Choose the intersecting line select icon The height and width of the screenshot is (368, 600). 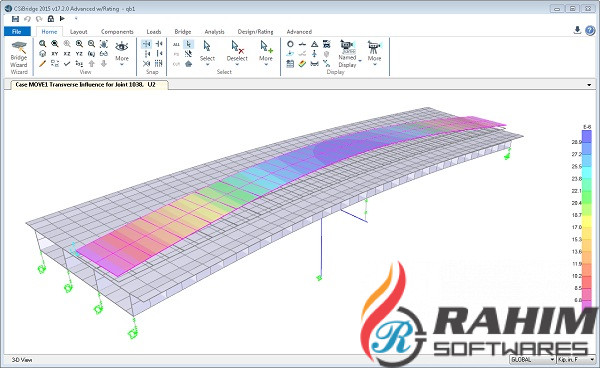(x=188, y=54)
